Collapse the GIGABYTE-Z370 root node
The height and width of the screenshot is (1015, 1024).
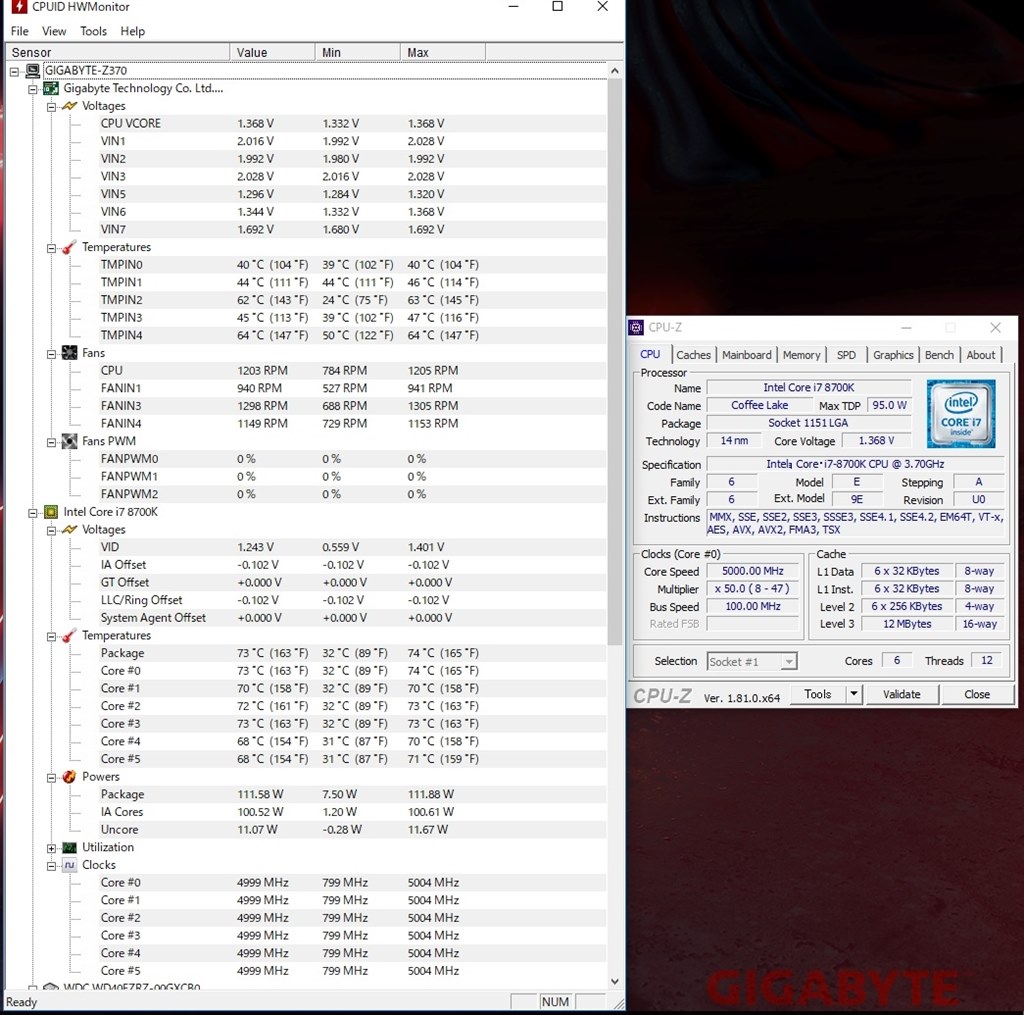(x=14, y=71)
